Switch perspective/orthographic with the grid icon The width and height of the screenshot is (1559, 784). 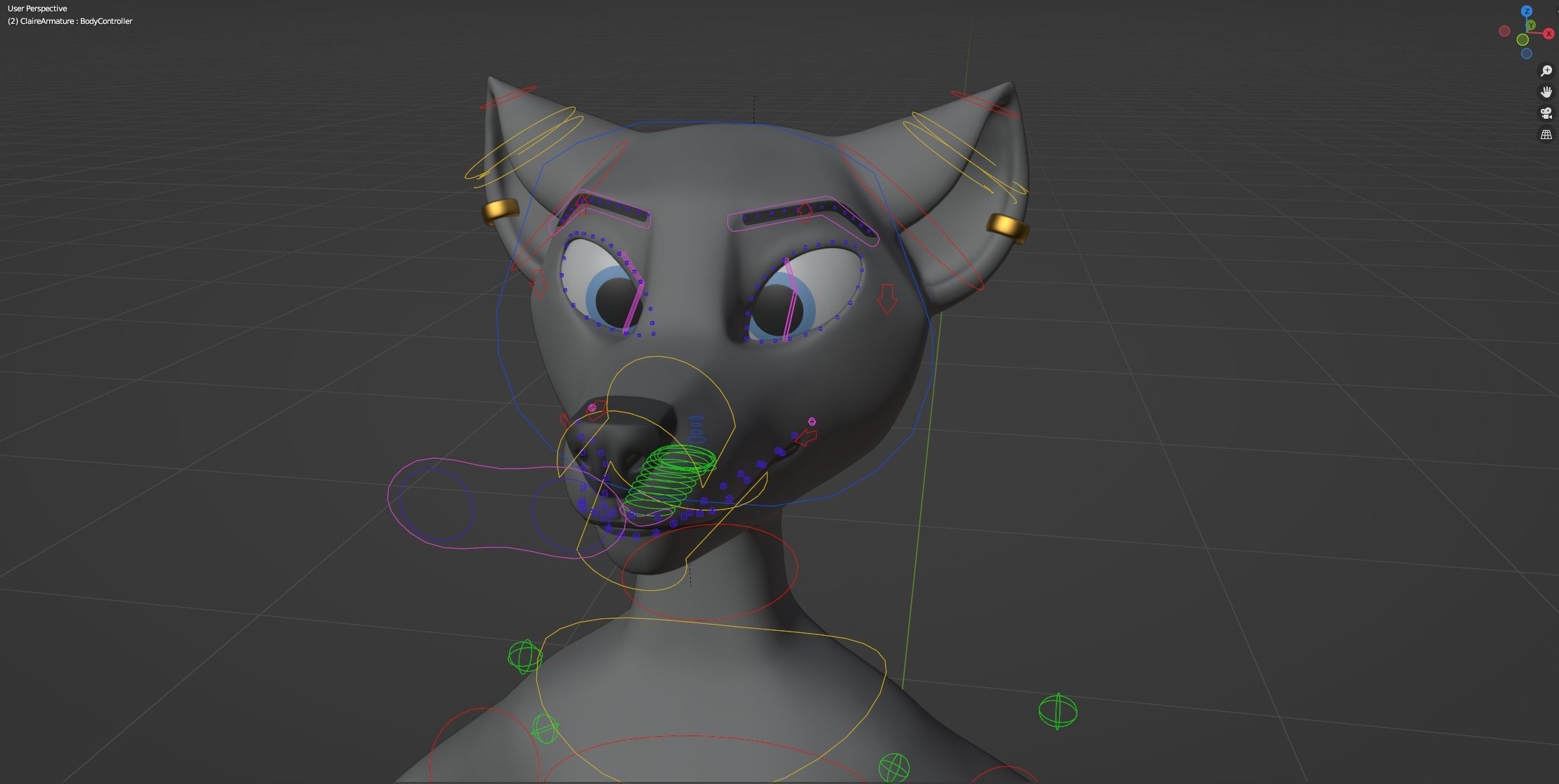coord(1546,134)
